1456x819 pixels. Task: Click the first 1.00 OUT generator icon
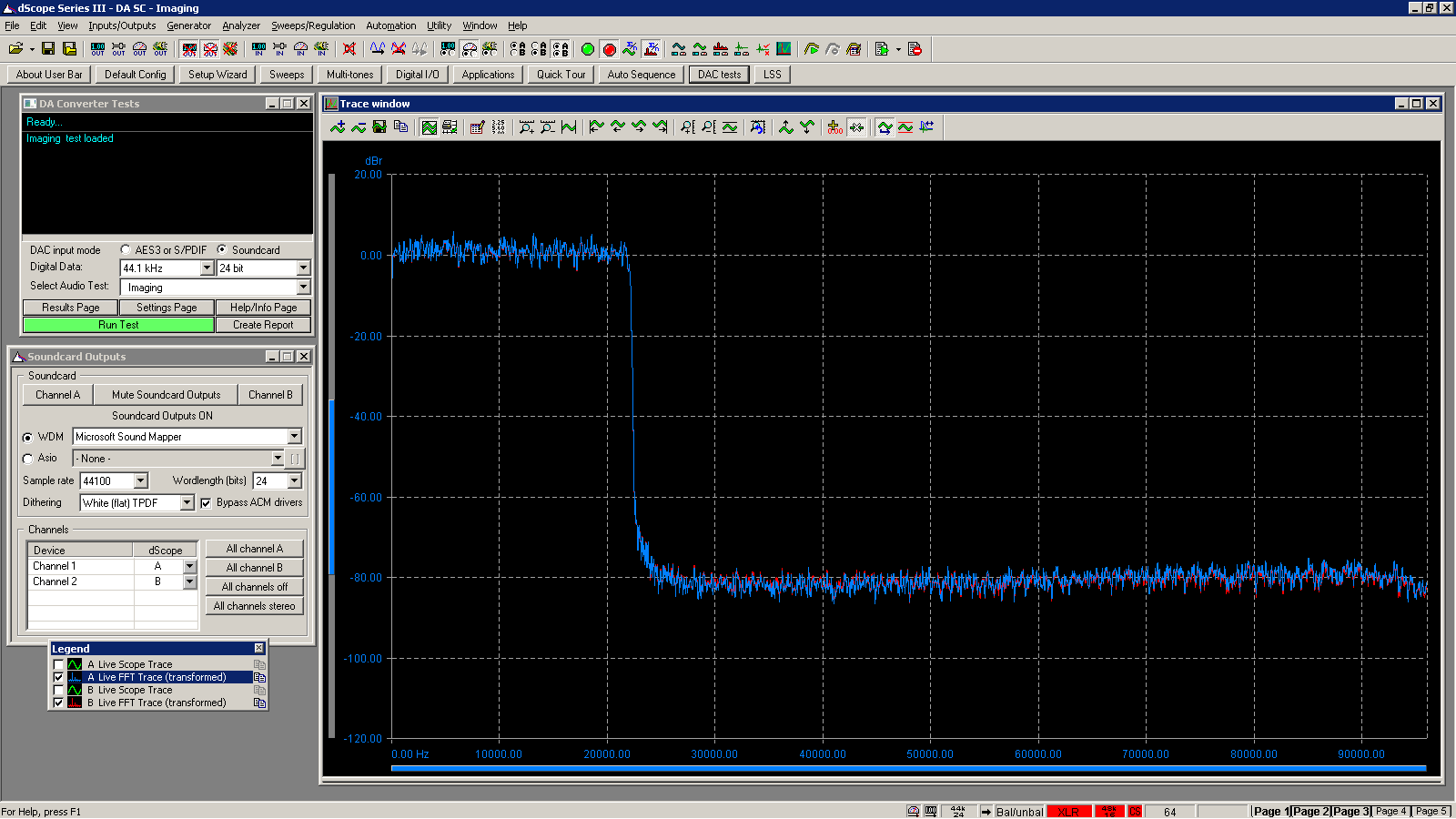click(97, 49)
